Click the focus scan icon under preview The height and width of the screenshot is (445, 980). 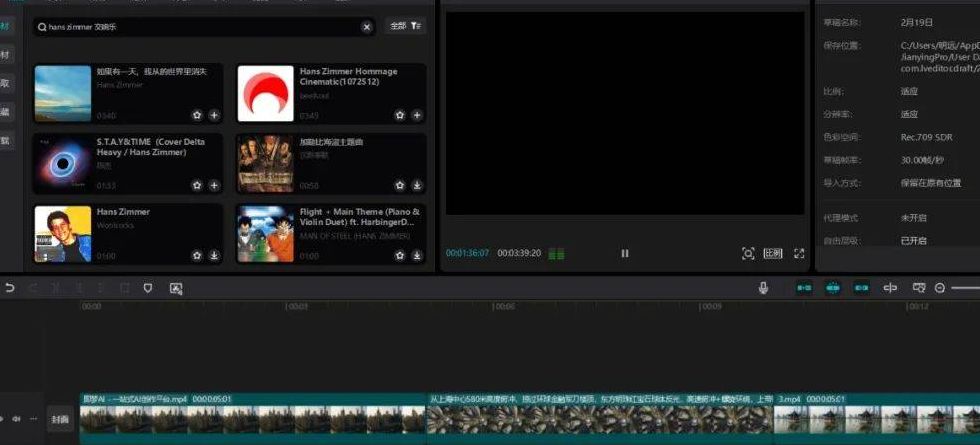click(x=748, y=254)
